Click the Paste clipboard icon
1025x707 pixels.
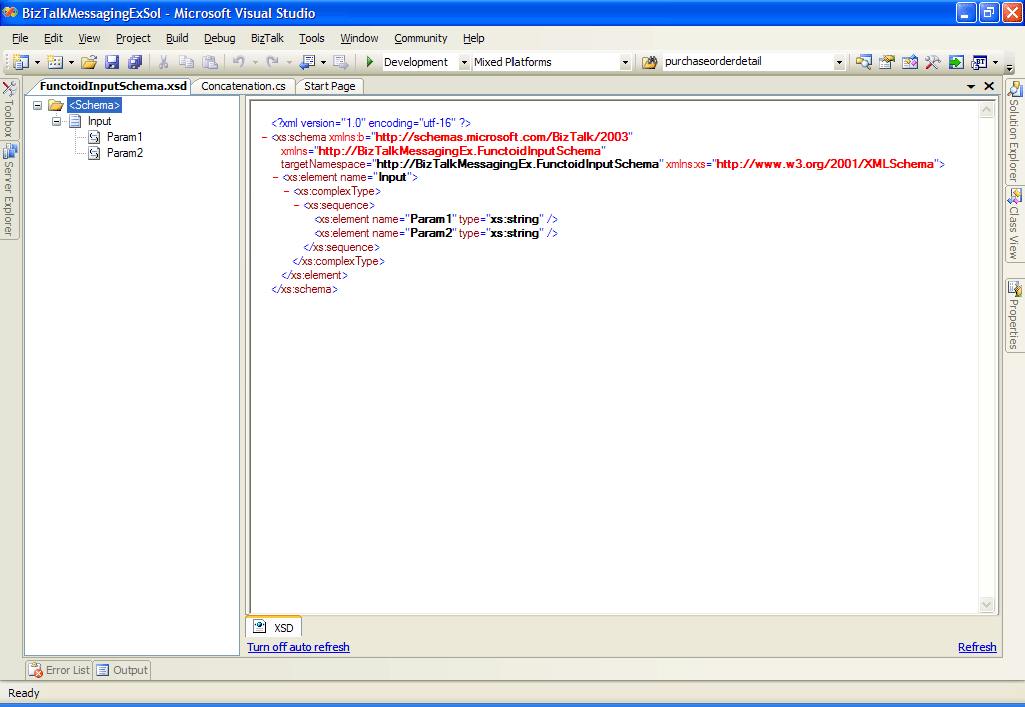pos(210,62)
